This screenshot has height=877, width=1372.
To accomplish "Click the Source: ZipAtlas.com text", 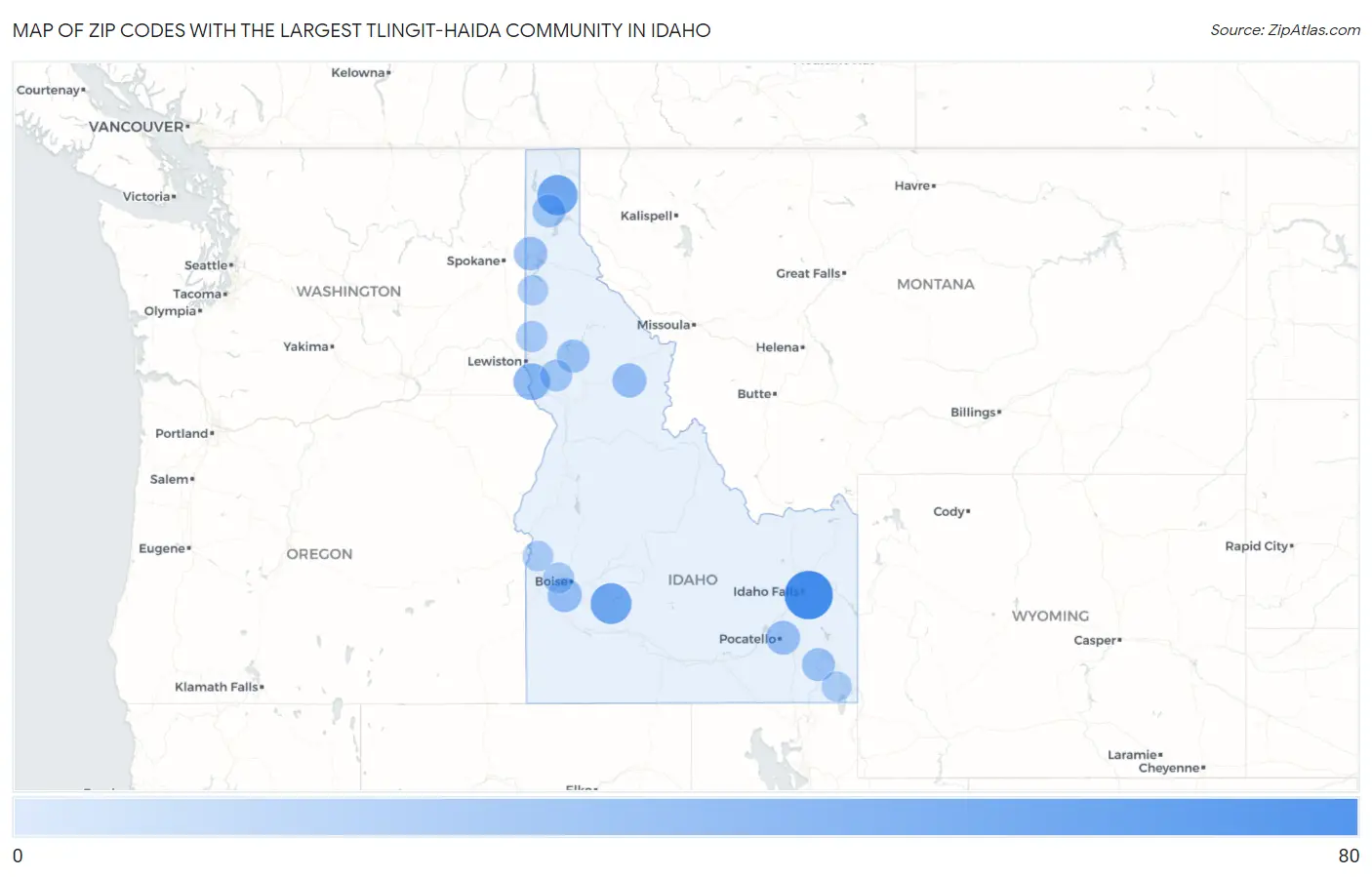I will (x=1285, y=30).
